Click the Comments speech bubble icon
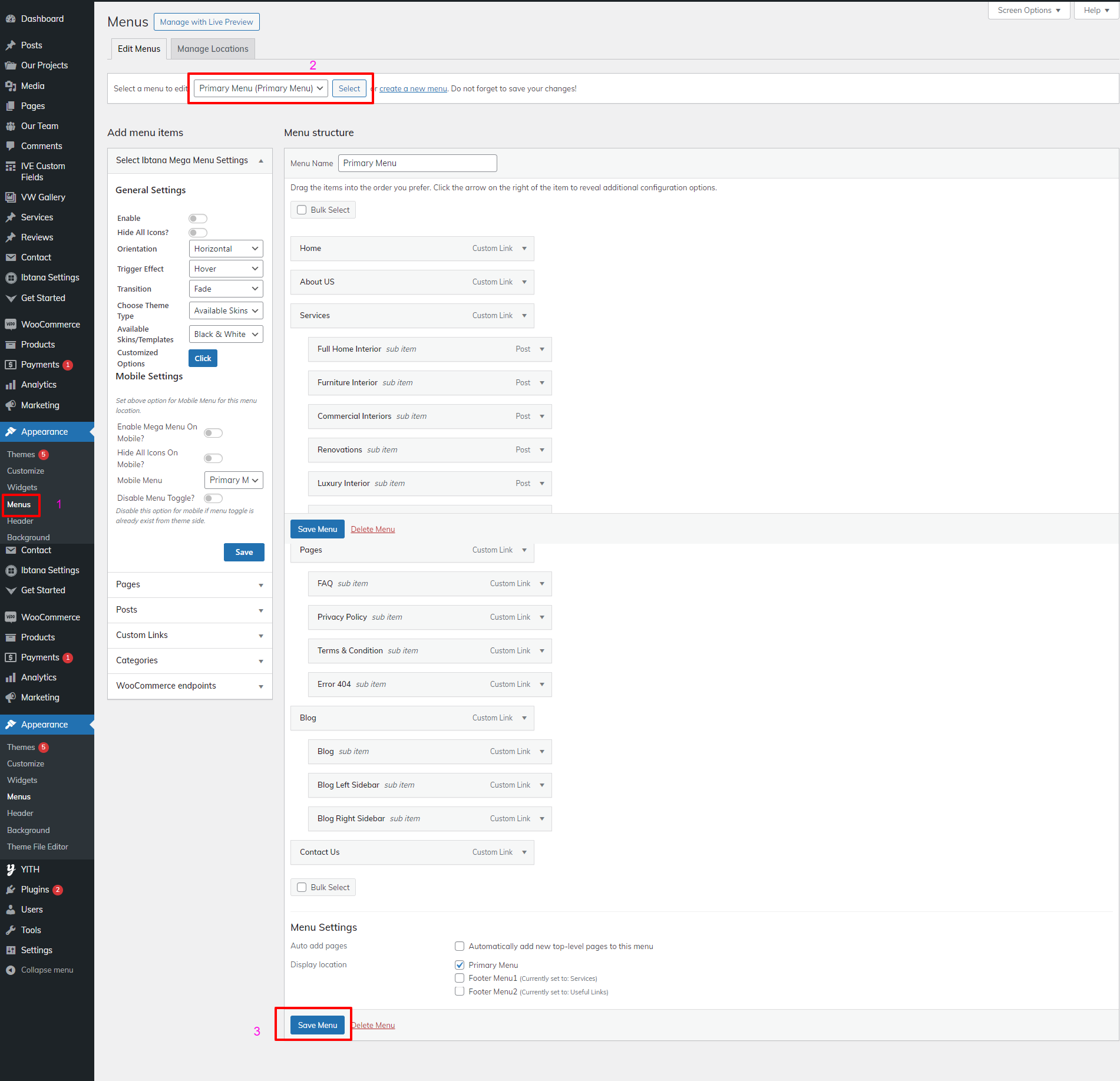The image size is (1120, 1081). point(11,146)
